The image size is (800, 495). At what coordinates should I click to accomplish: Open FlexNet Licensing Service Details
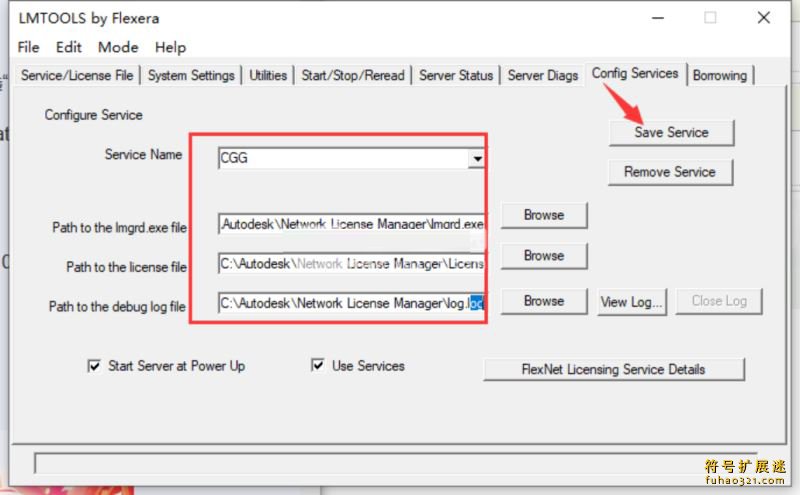point(614,369)
